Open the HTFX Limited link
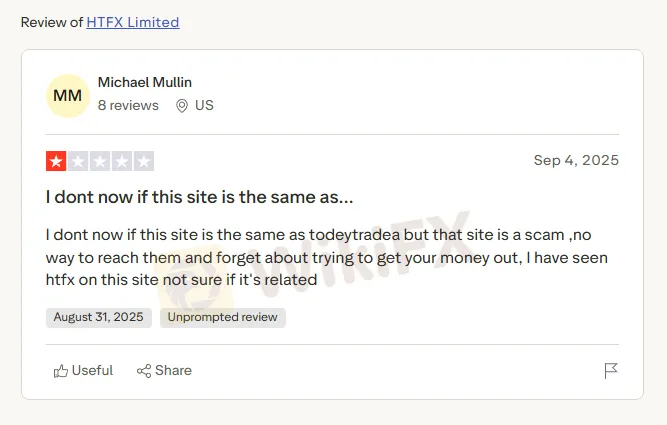 pyautogui.click(x=133, y=22)
